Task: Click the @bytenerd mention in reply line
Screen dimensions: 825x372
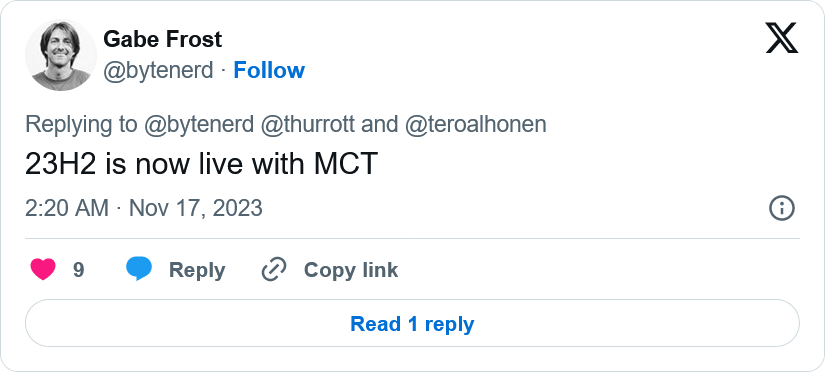Action: [199, 125]
